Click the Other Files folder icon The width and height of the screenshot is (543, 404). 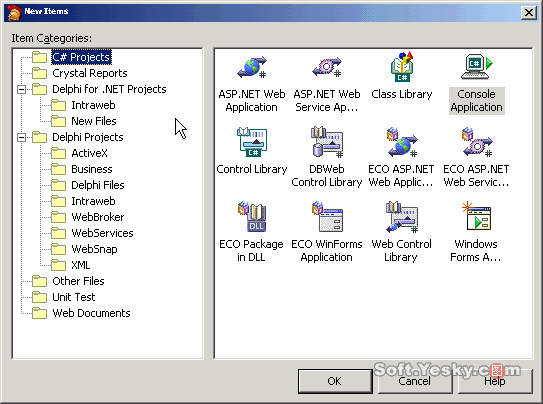[39, 281]
